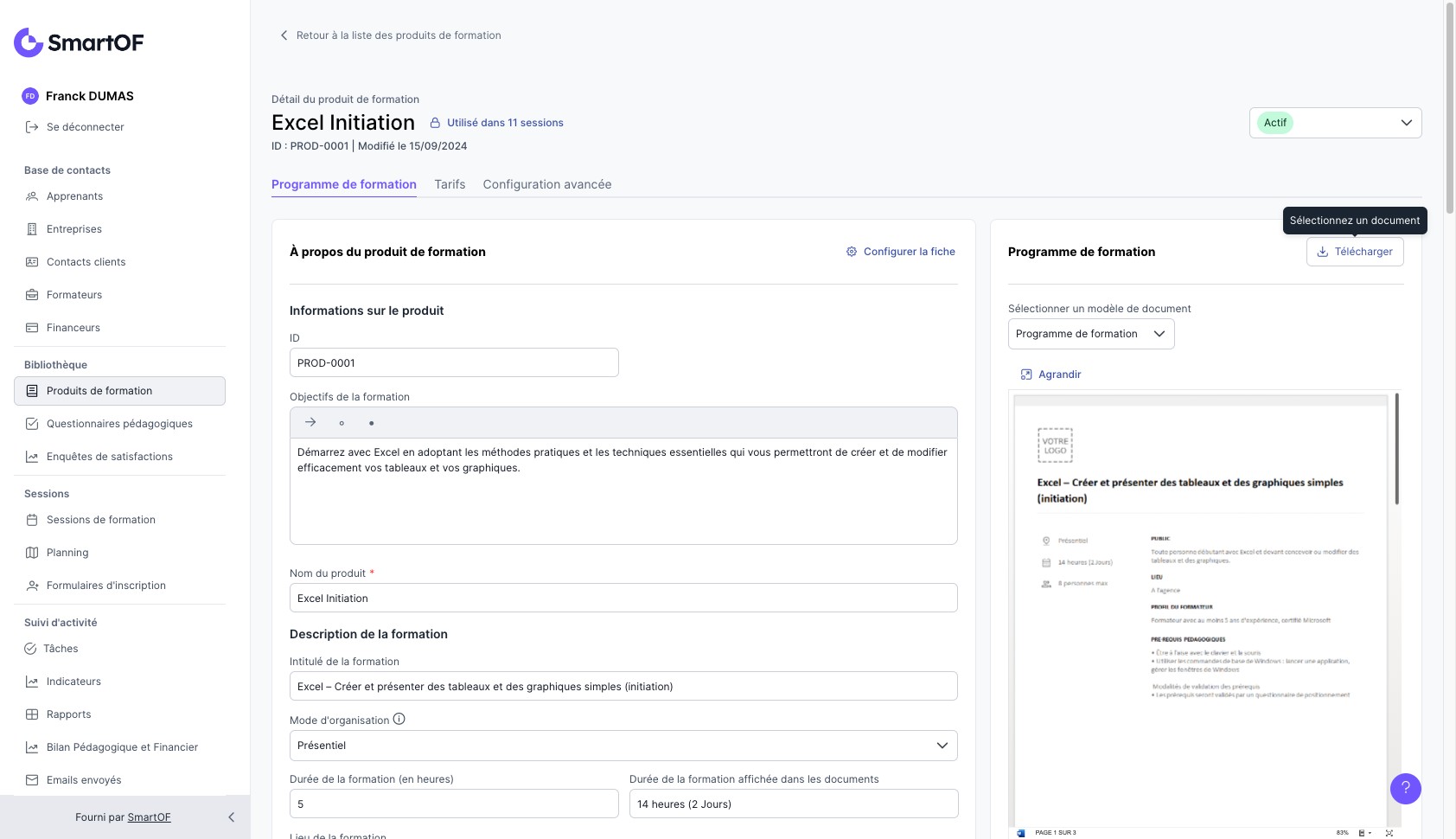1456x839 pixels.
Task: Click the SmartOF logo
Action: tap(79, 42)
